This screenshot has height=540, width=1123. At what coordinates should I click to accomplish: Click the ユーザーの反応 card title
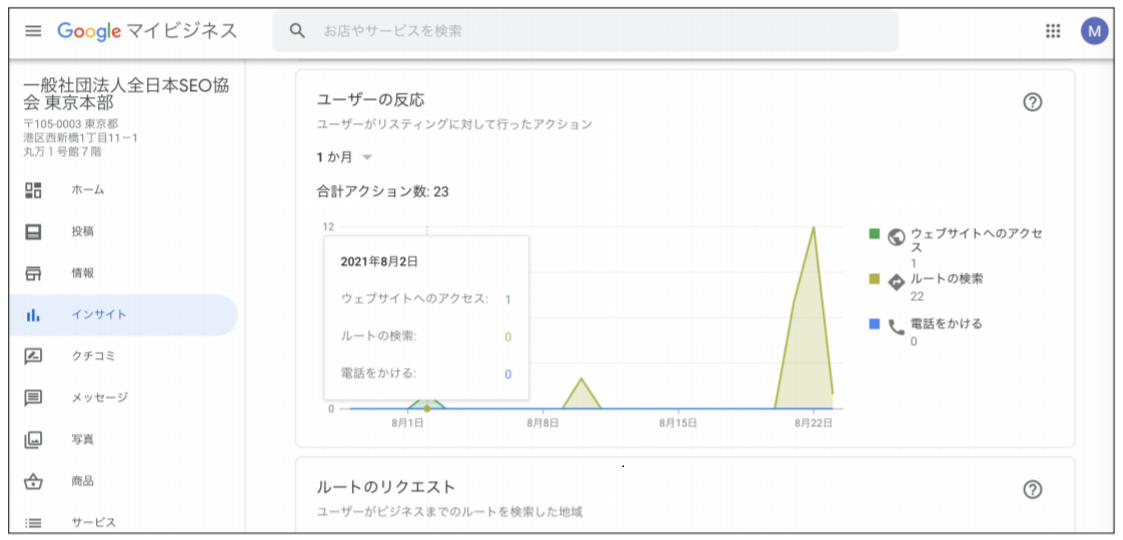[x=371, y=100]
